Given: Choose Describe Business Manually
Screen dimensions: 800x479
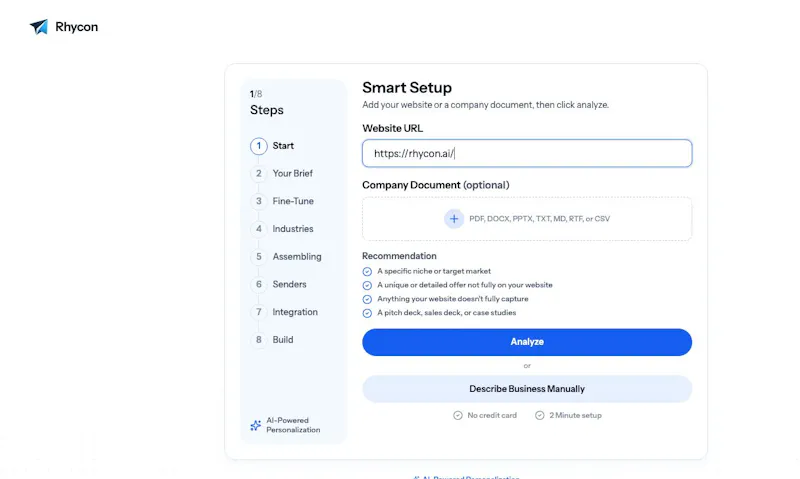Looking at the screenshot, I should (x=527, y=389).
